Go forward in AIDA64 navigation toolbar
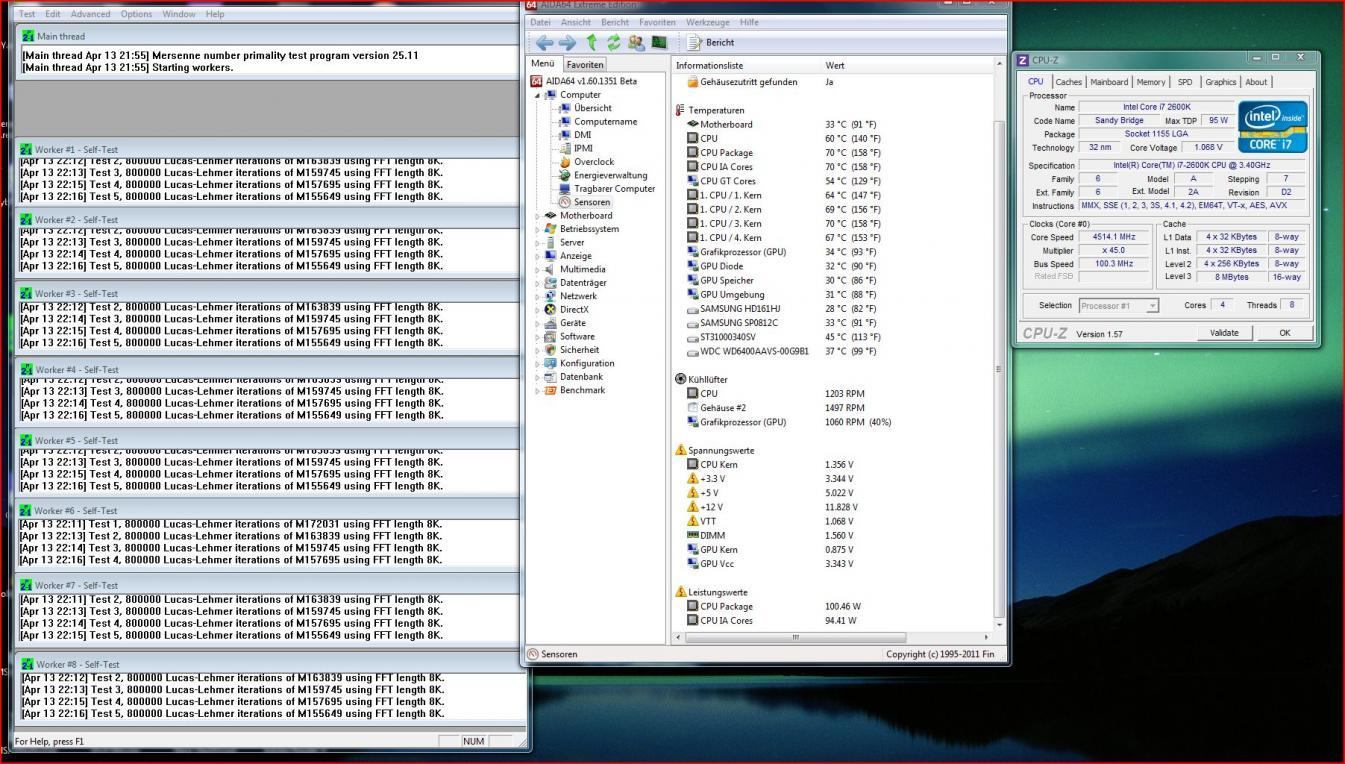 [567, 42]
